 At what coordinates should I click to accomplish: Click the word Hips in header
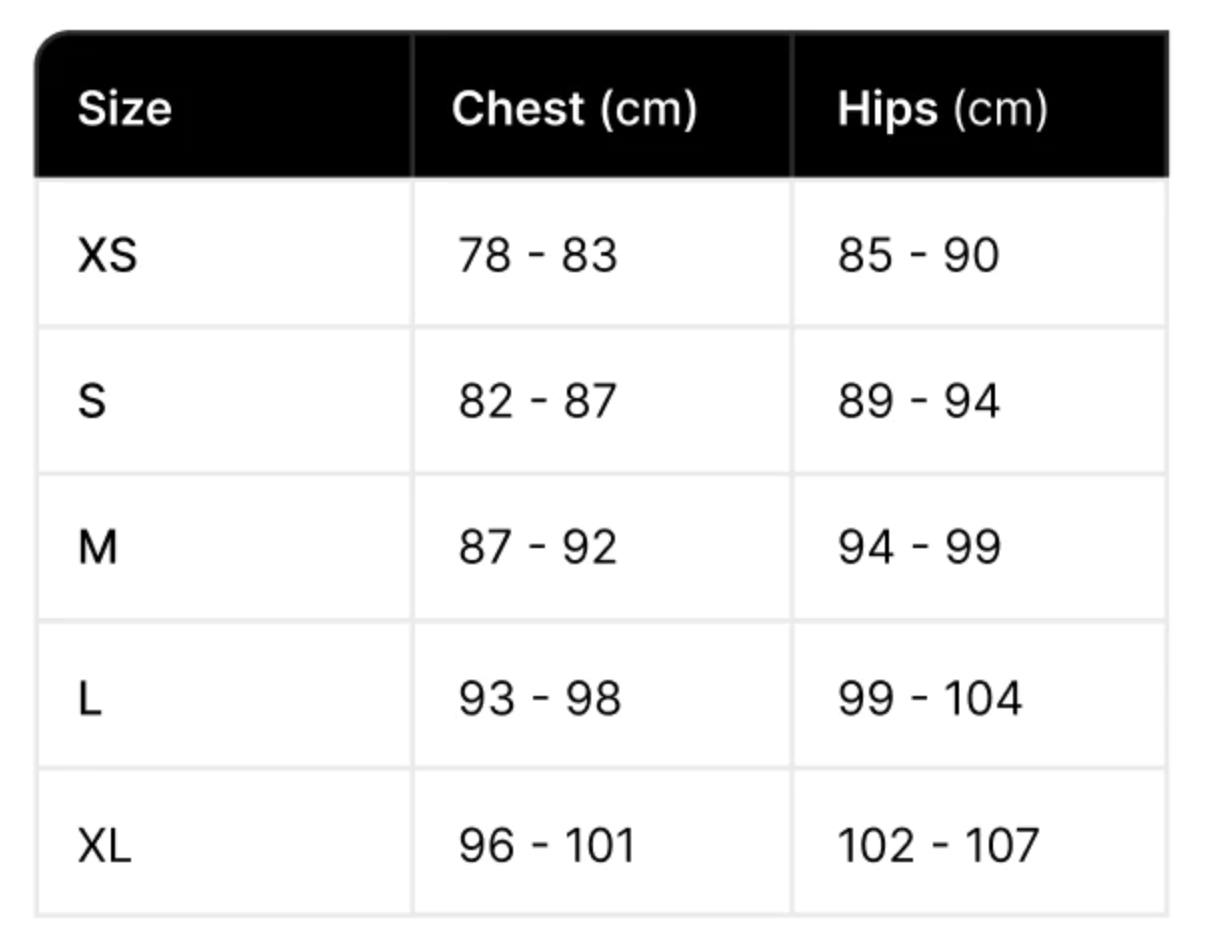[887, 108]
